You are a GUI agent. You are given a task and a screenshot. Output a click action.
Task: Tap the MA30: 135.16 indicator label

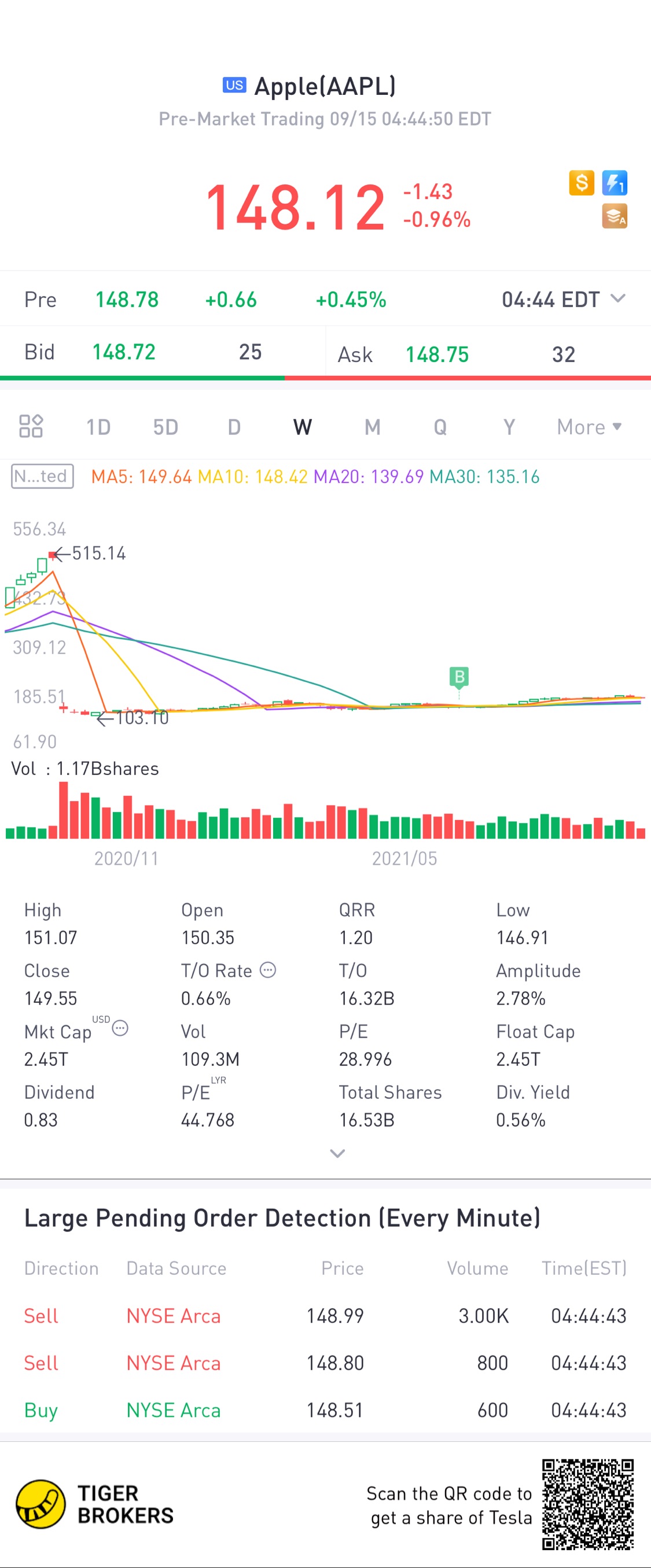coord(485,477)
